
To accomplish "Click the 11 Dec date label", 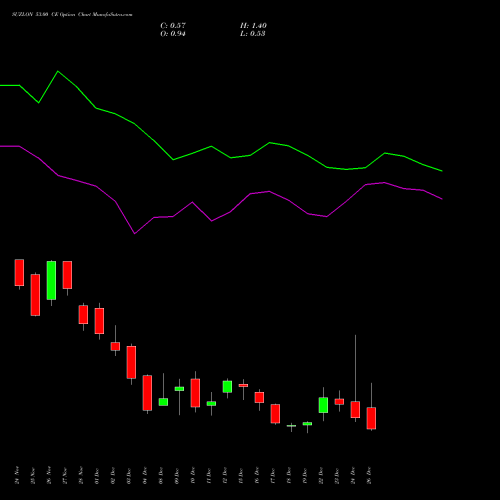I will click(209, 475).
